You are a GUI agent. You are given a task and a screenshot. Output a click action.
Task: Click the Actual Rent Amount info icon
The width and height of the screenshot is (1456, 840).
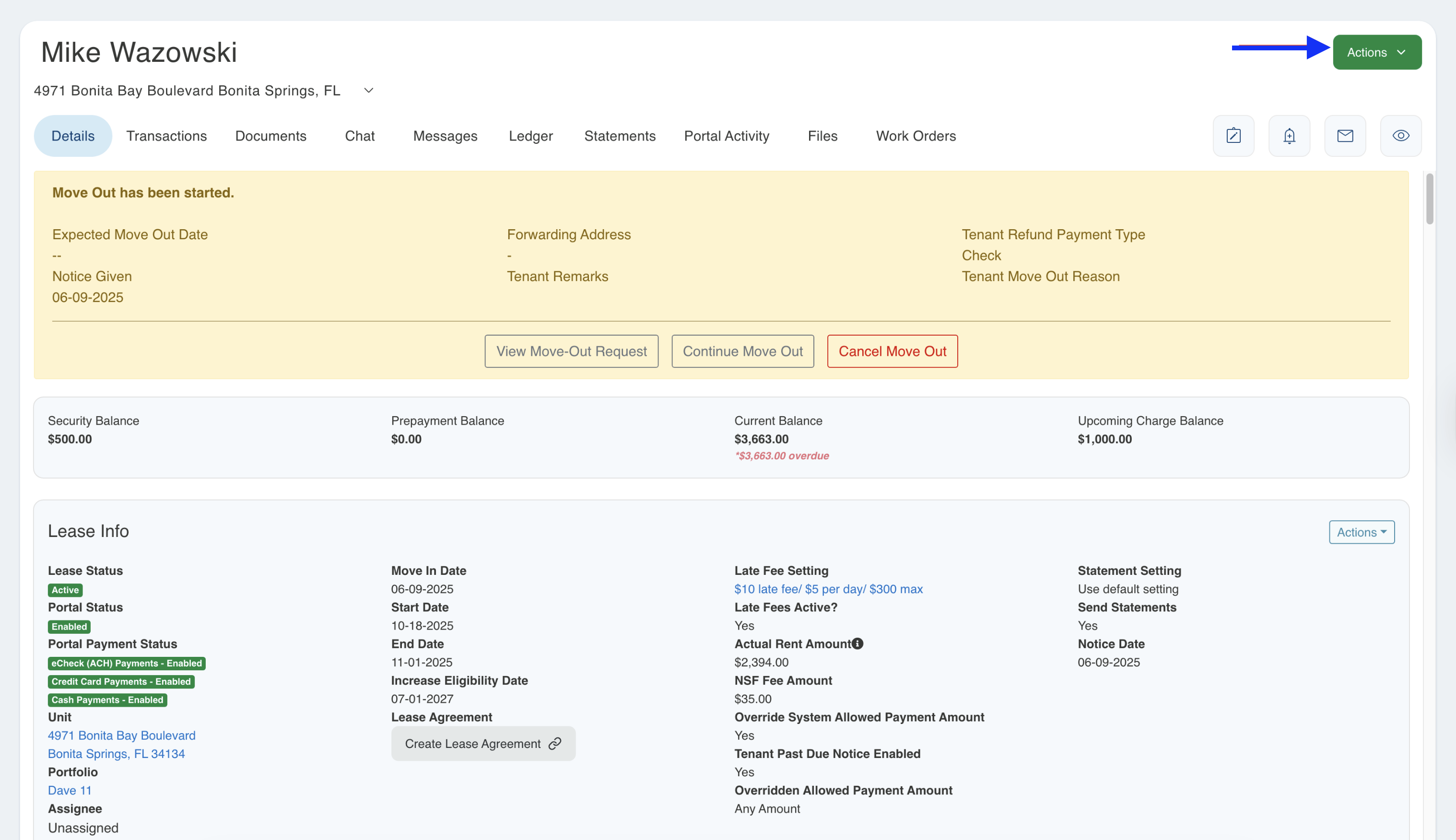[x=857, y=643]
